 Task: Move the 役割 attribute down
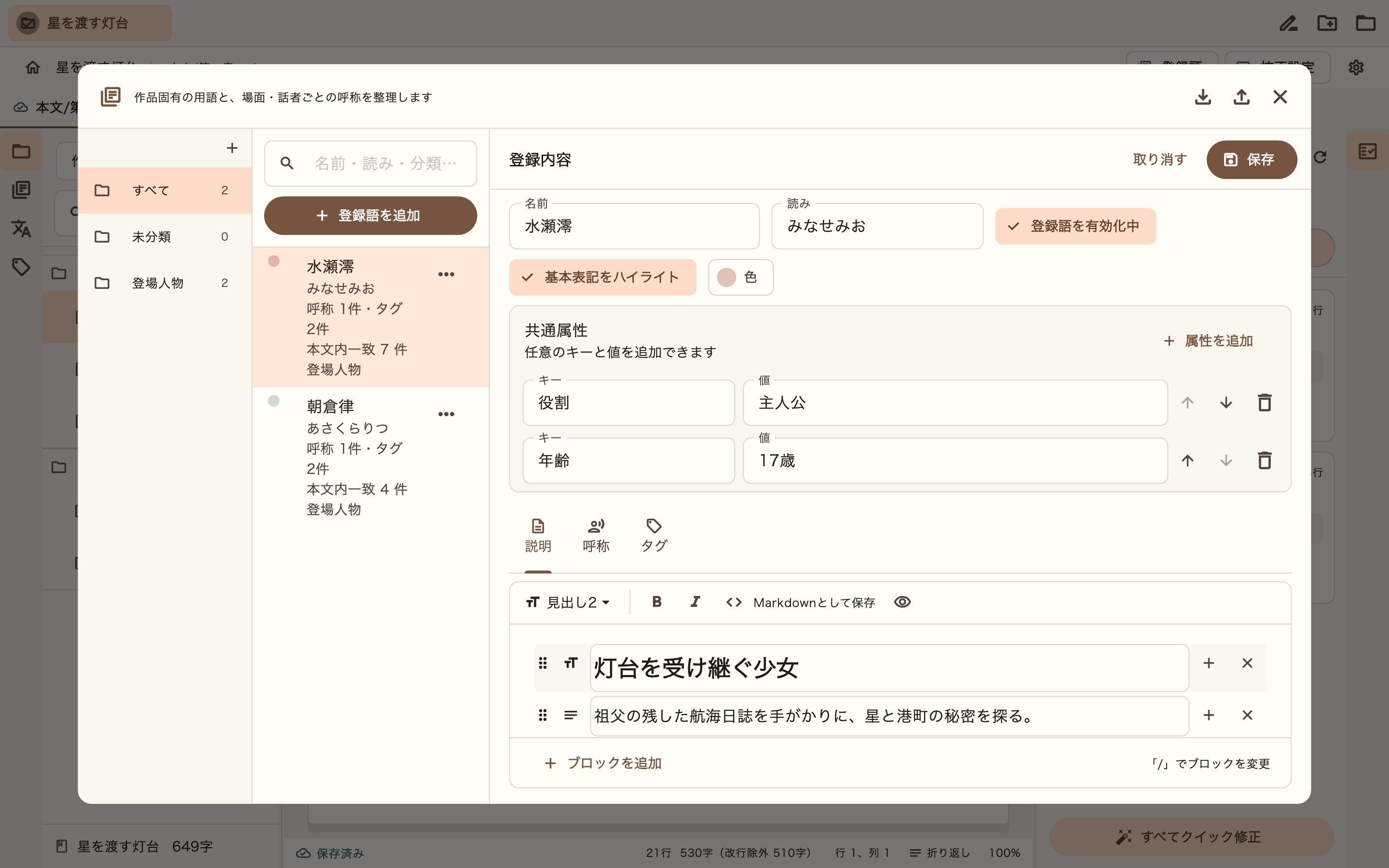[x=1226, y=403]
